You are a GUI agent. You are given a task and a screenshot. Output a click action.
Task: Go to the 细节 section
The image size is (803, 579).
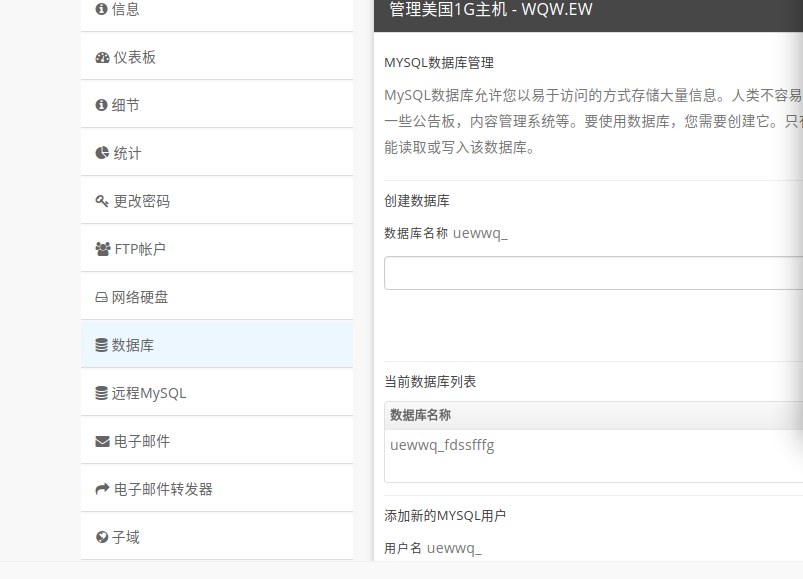(217, 105)
